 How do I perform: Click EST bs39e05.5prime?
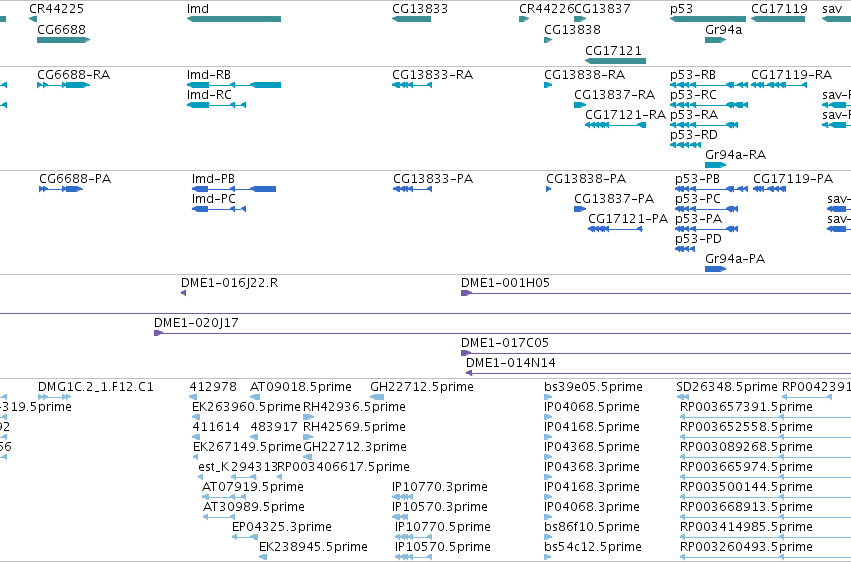pyautogui.click(x=548, y=397)
